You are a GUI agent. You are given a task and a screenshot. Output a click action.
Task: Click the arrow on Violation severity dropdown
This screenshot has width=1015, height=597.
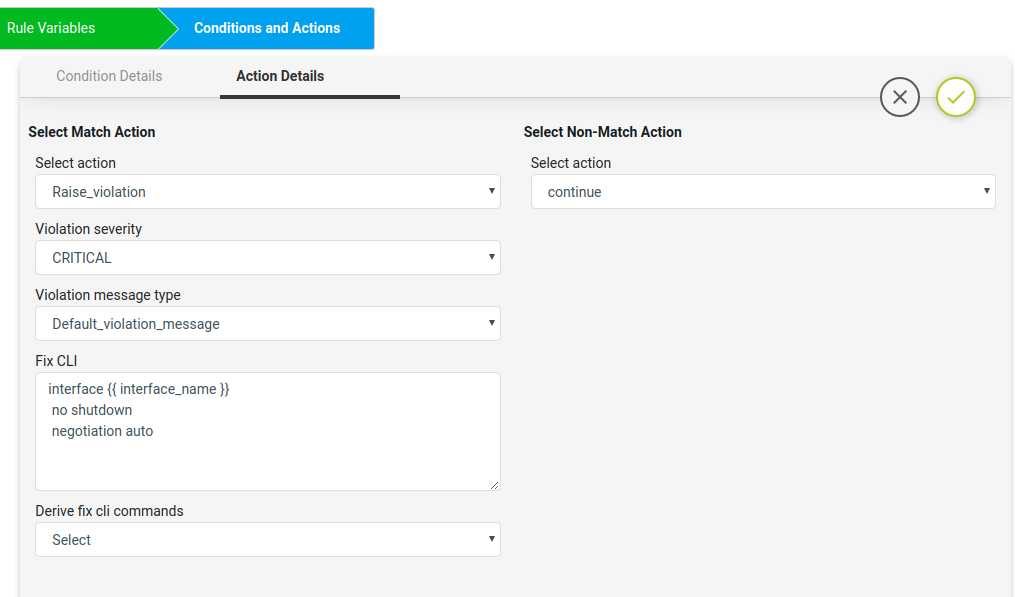click(491, 257)
